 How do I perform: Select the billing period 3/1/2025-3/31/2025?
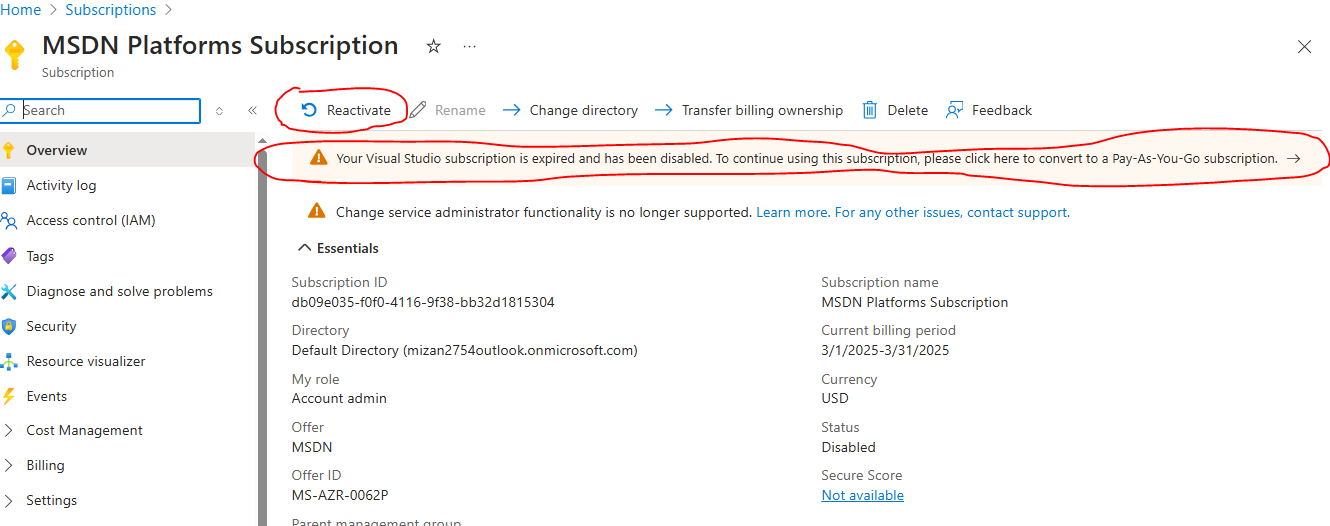coord(885,350)
